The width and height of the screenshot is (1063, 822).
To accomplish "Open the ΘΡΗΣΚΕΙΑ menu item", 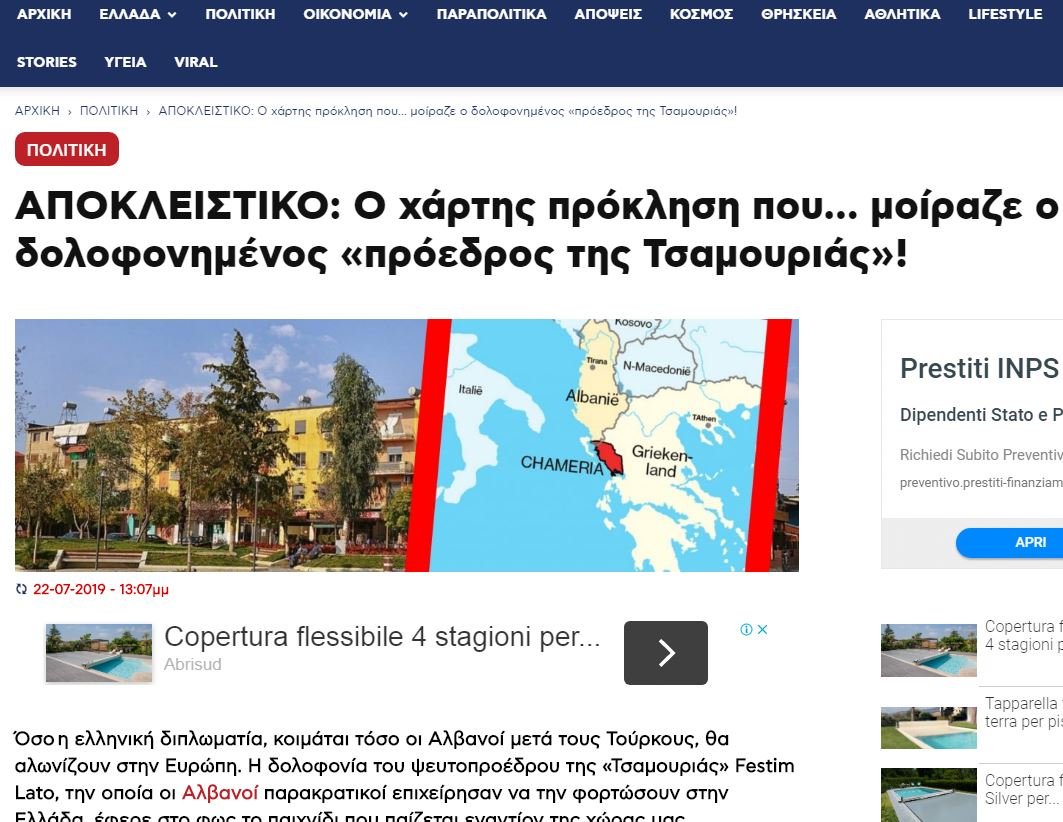I will [x=798, y=14].
